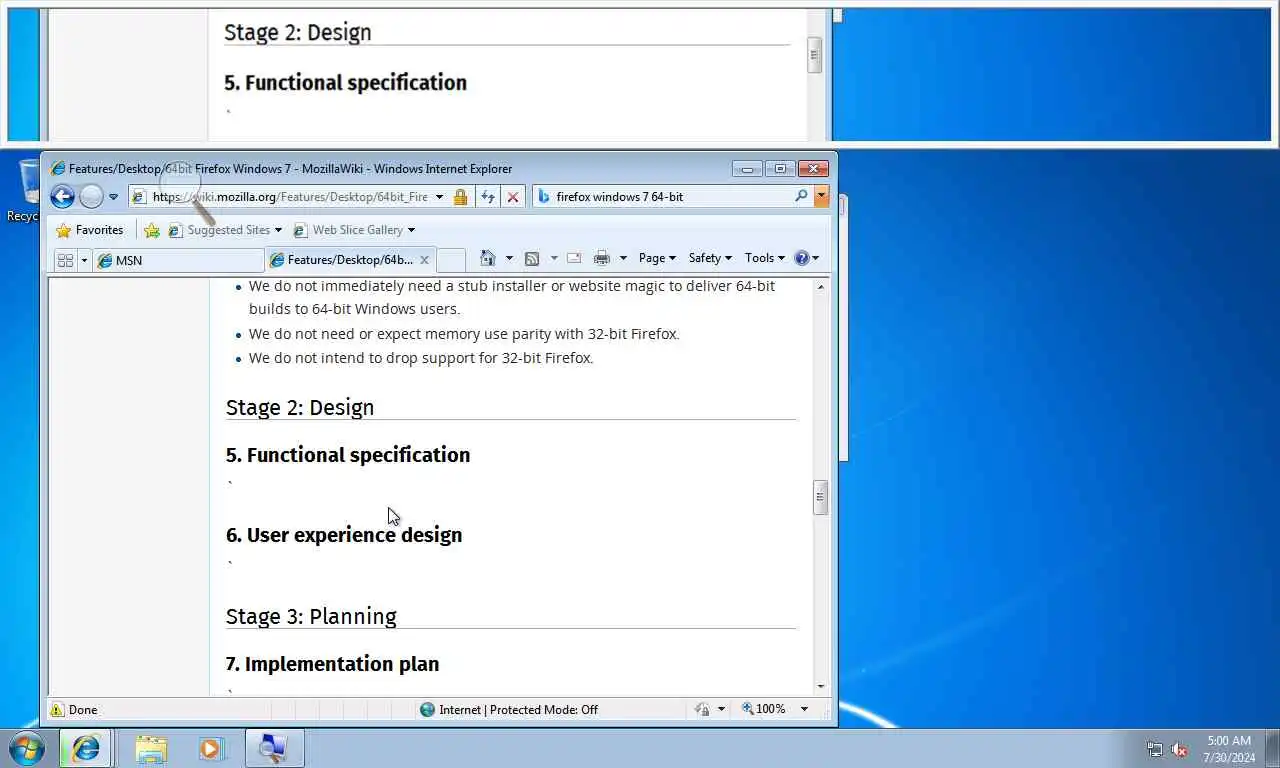Viewport: 1280px width, 768px height.
Task: Click the RSS feeds icon
Action: pyautogui.click(x=532, y=258)
